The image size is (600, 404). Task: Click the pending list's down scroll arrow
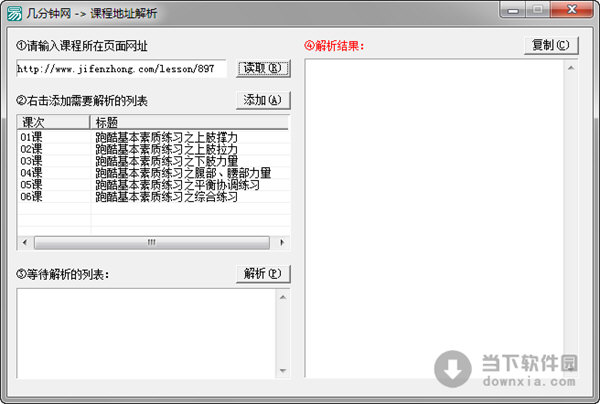click(283, 370)
